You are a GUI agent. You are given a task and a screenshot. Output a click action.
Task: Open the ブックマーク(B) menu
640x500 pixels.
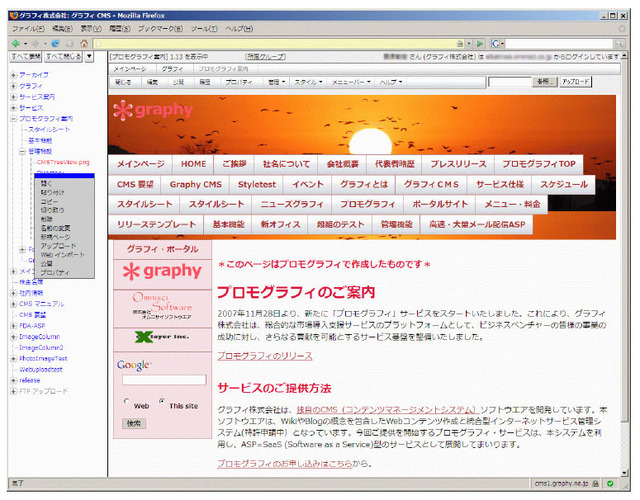160,29
